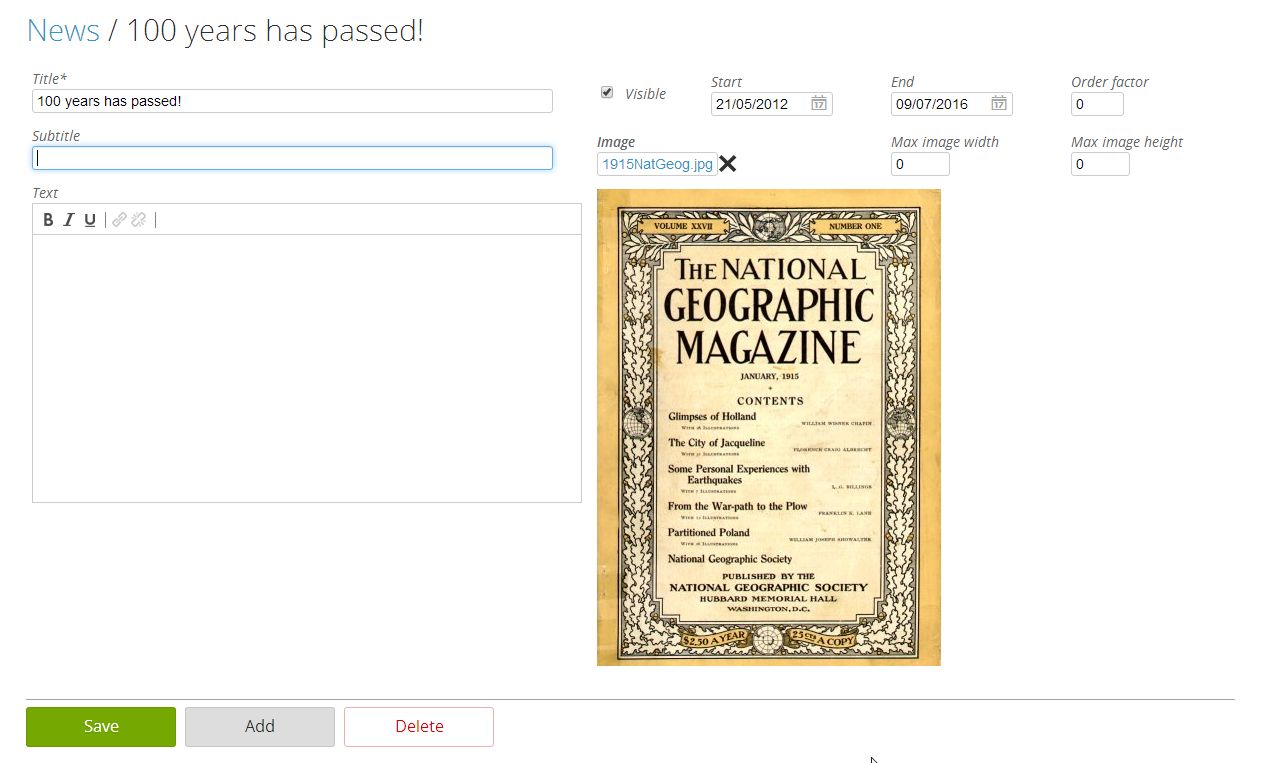Open the 1915NatGeog.jpg file link
This screenshot has height=763, width=1261.
(x=657, y=164)
